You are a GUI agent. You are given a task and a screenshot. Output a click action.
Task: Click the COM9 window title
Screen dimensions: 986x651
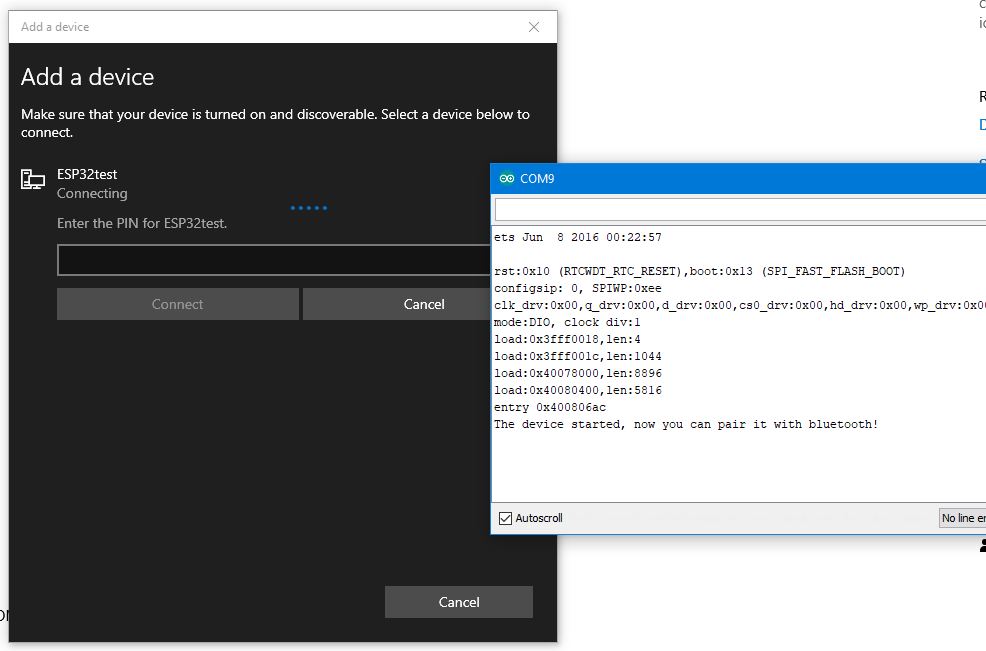click(x=537, y=179)
